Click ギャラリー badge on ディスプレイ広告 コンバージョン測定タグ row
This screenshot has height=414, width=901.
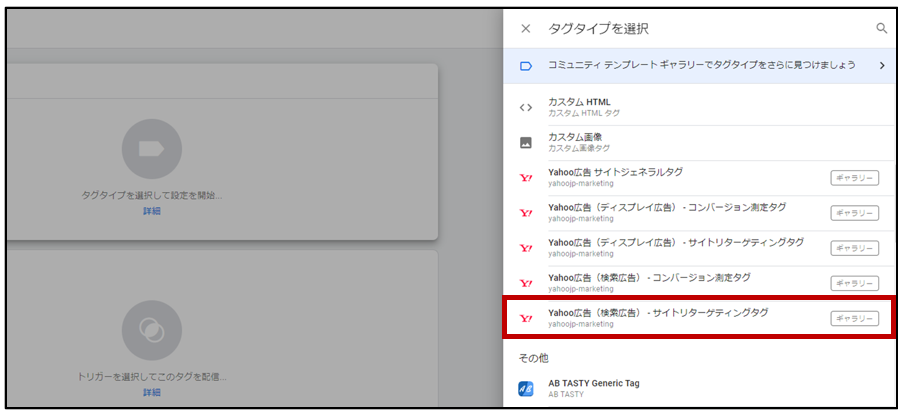854,213
